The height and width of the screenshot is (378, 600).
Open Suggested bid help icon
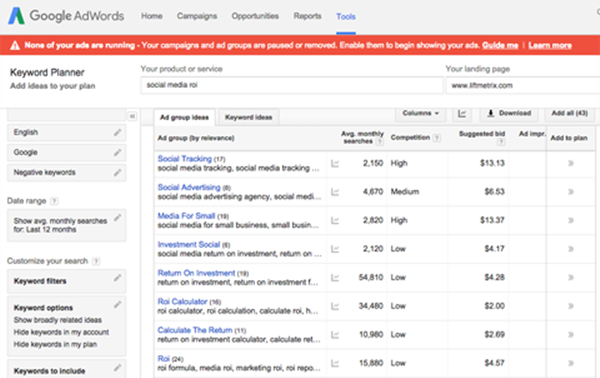pyautogui.click(x=501, y=142)
